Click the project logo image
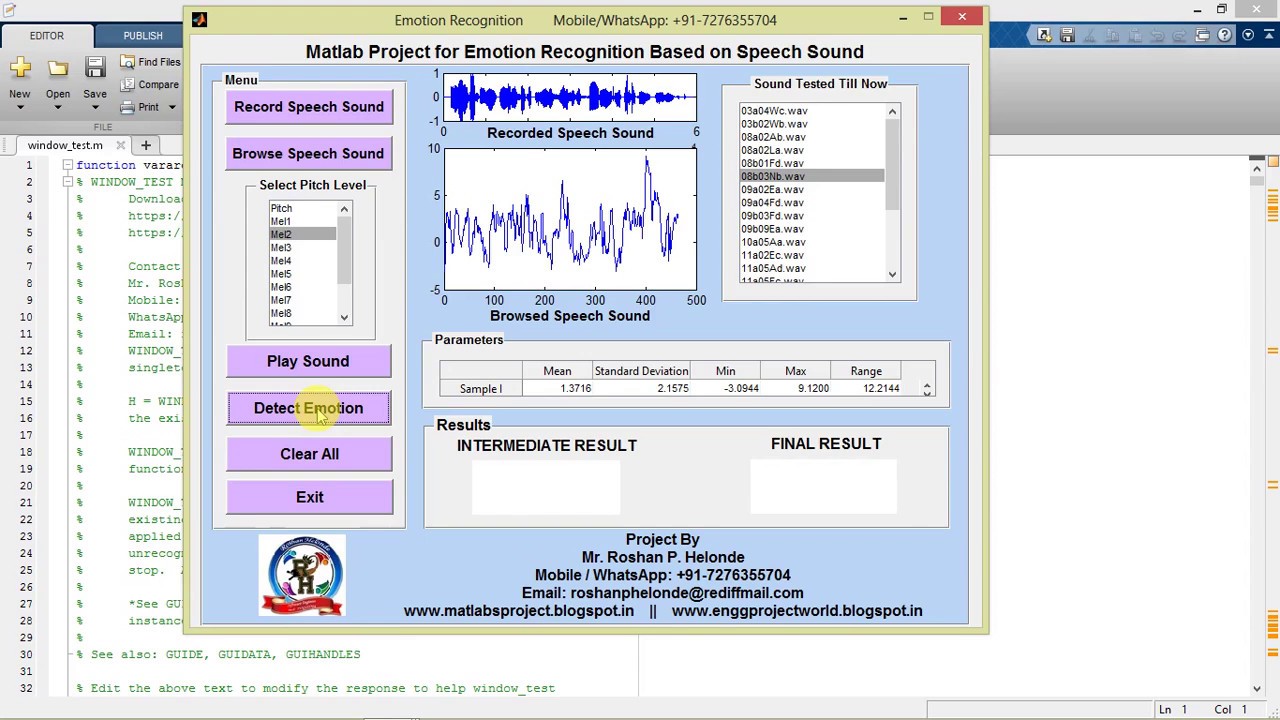 click(x=302, y=575)
